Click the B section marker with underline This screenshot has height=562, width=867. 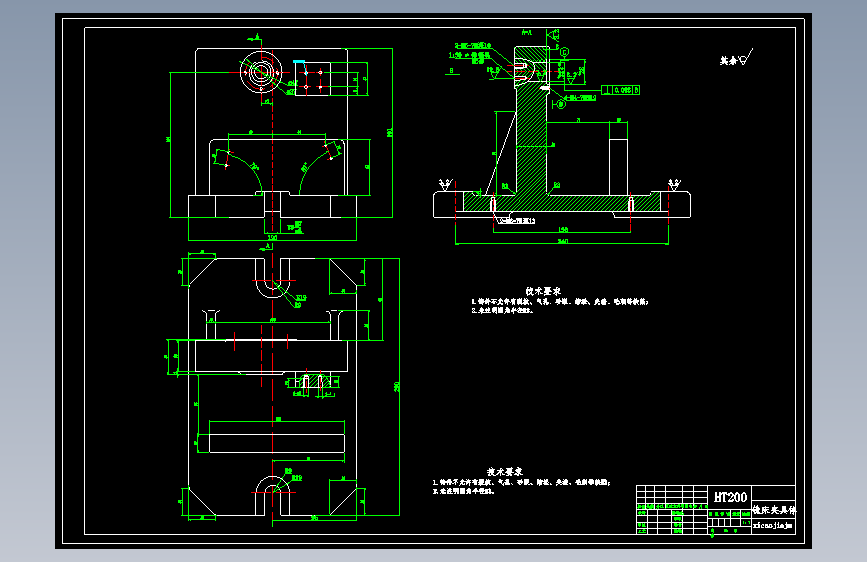tap(452, 71)
